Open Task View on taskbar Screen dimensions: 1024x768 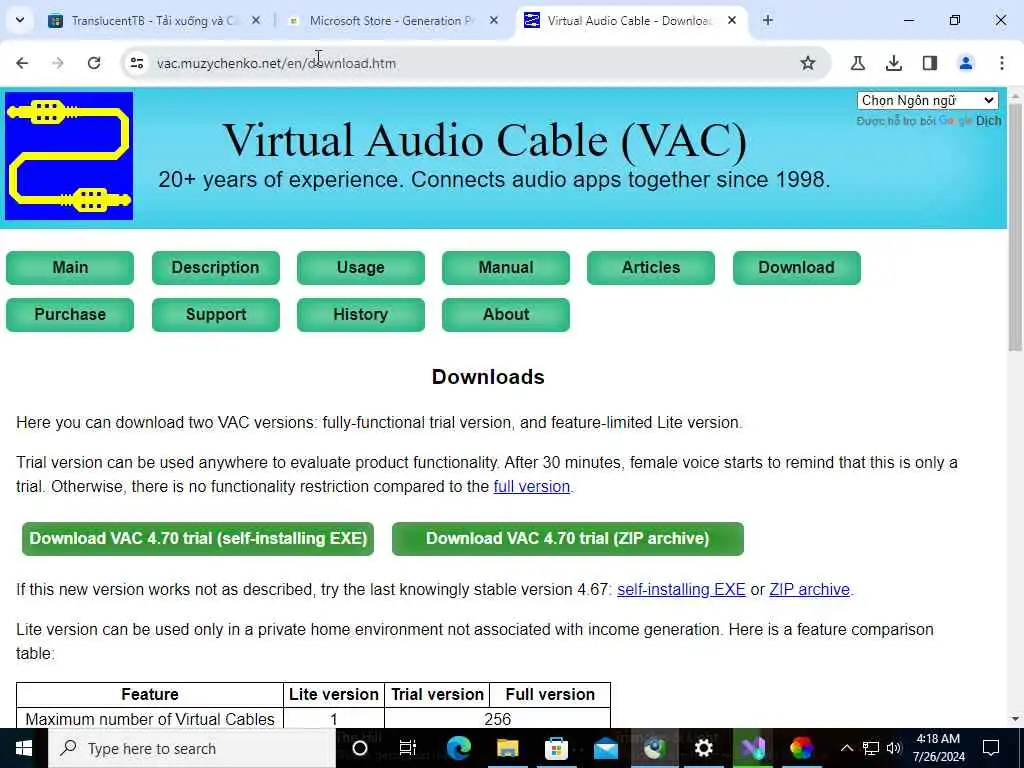pos(408,748)
